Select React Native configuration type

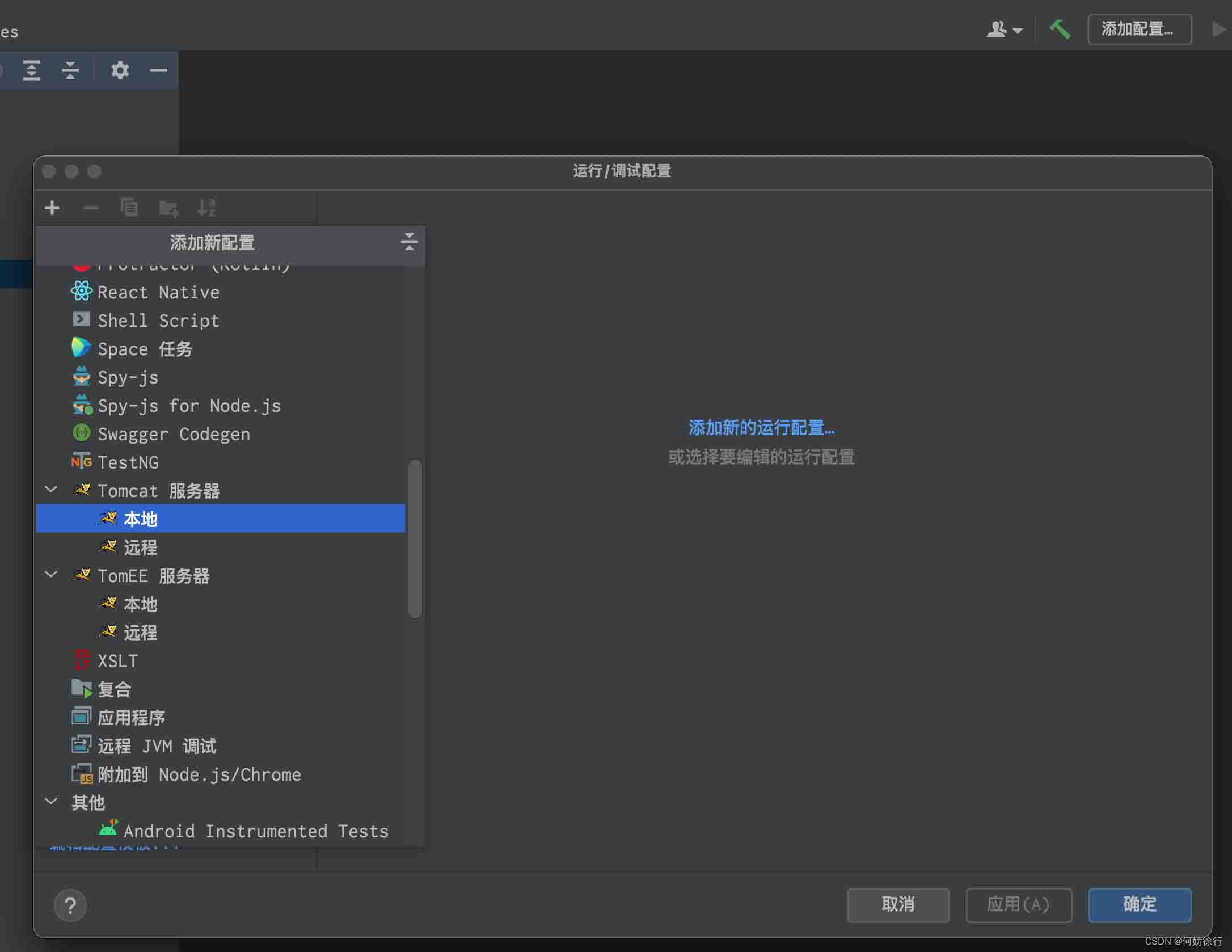221,292
